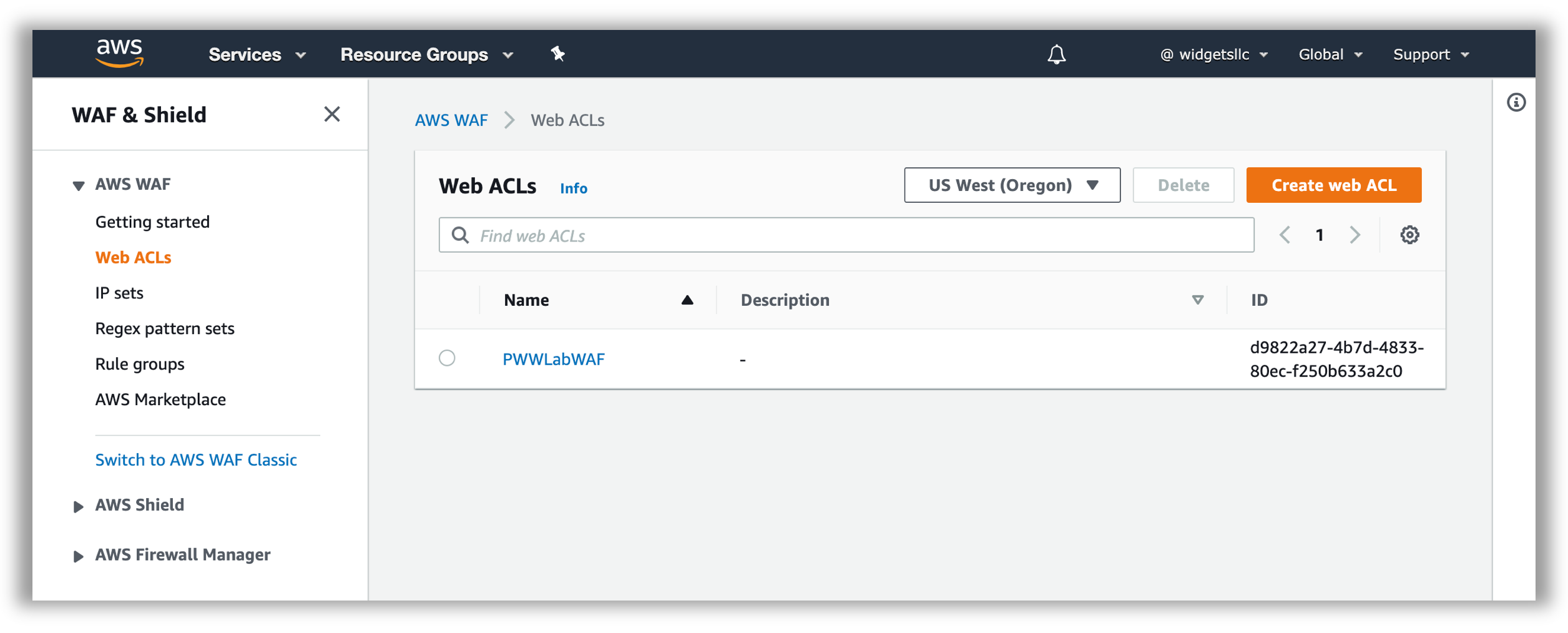Click the Description column header
1568x633 pixels.
pos(785,300)
